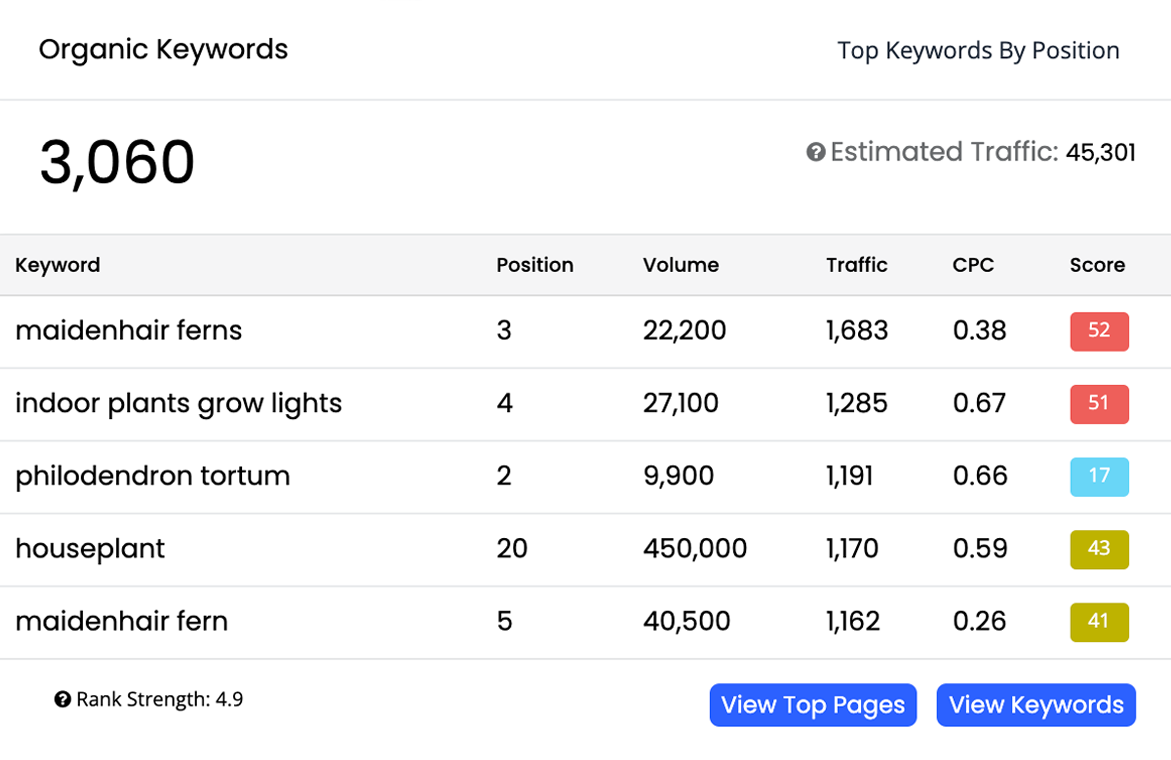Image resolution: width=1171 pixels, height=760 pixels.
Task: Open the View Top Pages report
Action: point(813,705)
